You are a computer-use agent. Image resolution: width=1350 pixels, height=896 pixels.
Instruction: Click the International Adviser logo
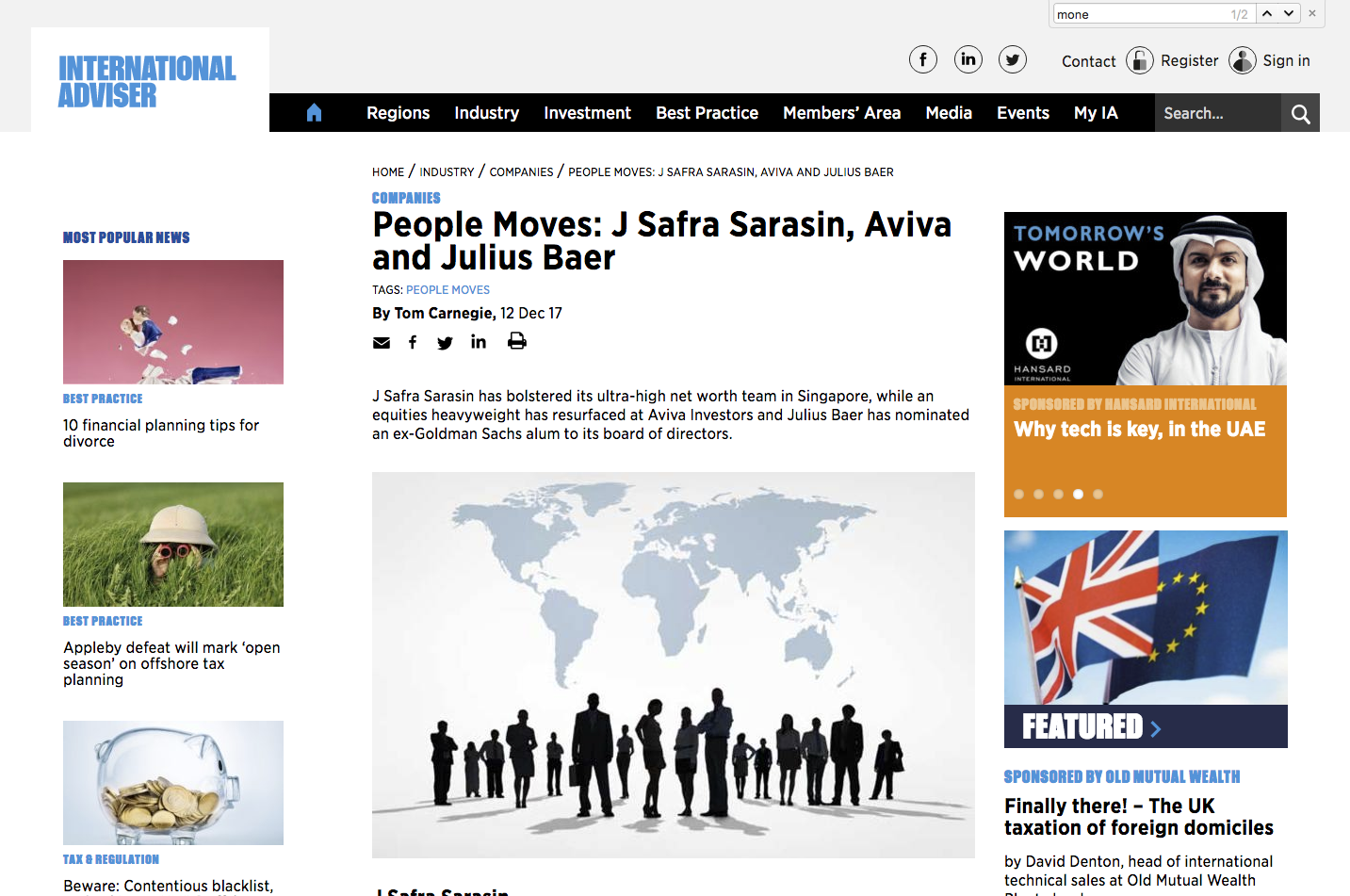coord(147,81)
